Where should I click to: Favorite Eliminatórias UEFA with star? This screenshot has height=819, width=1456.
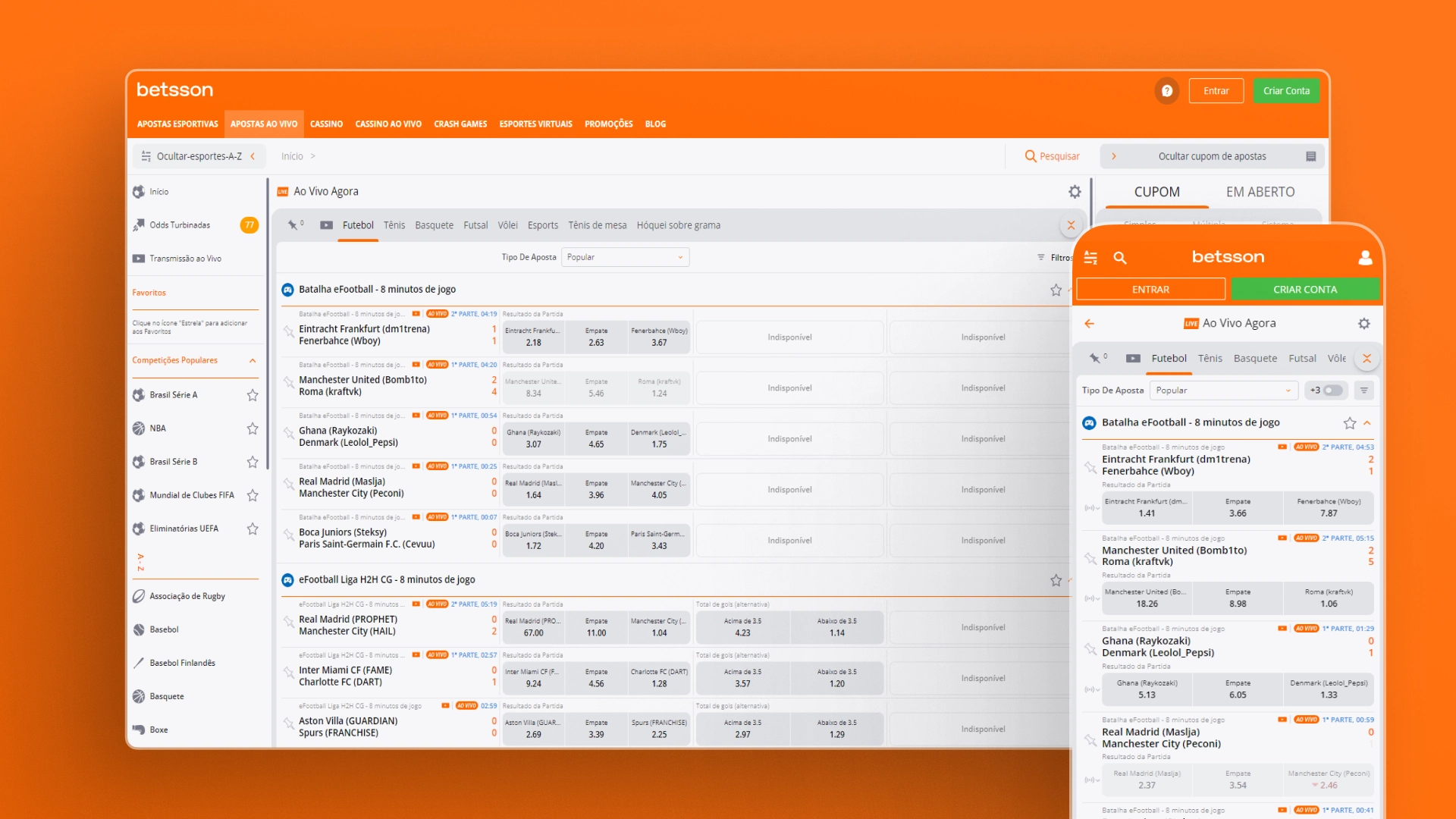(x=253, y=529)
